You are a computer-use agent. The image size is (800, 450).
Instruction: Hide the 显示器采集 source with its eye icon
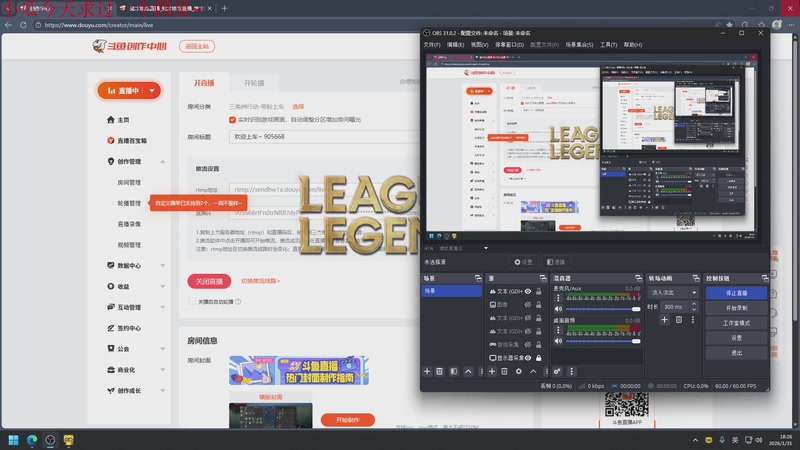click(528, 358)
